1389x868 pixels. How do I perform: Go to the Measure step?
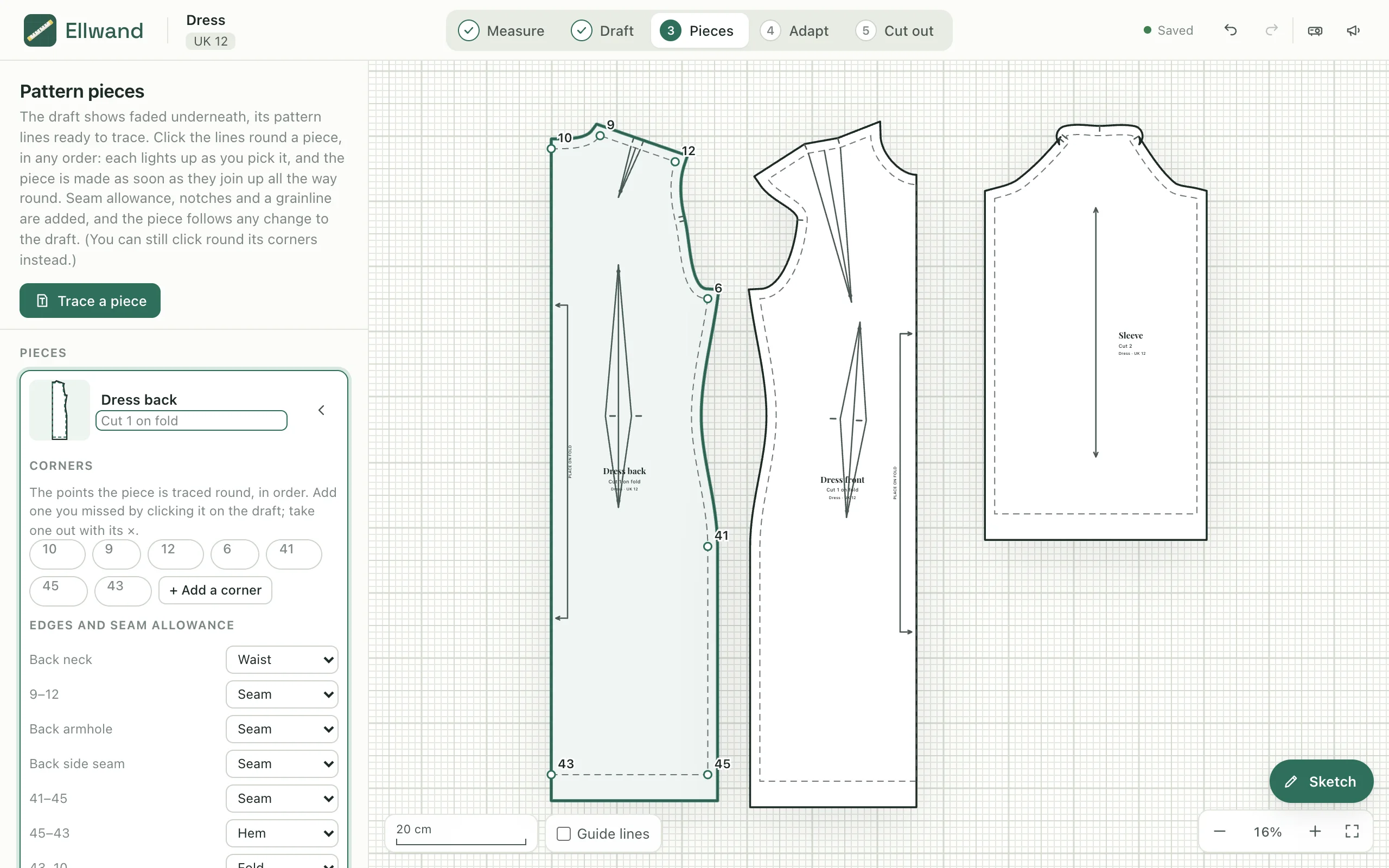[501, 30]
